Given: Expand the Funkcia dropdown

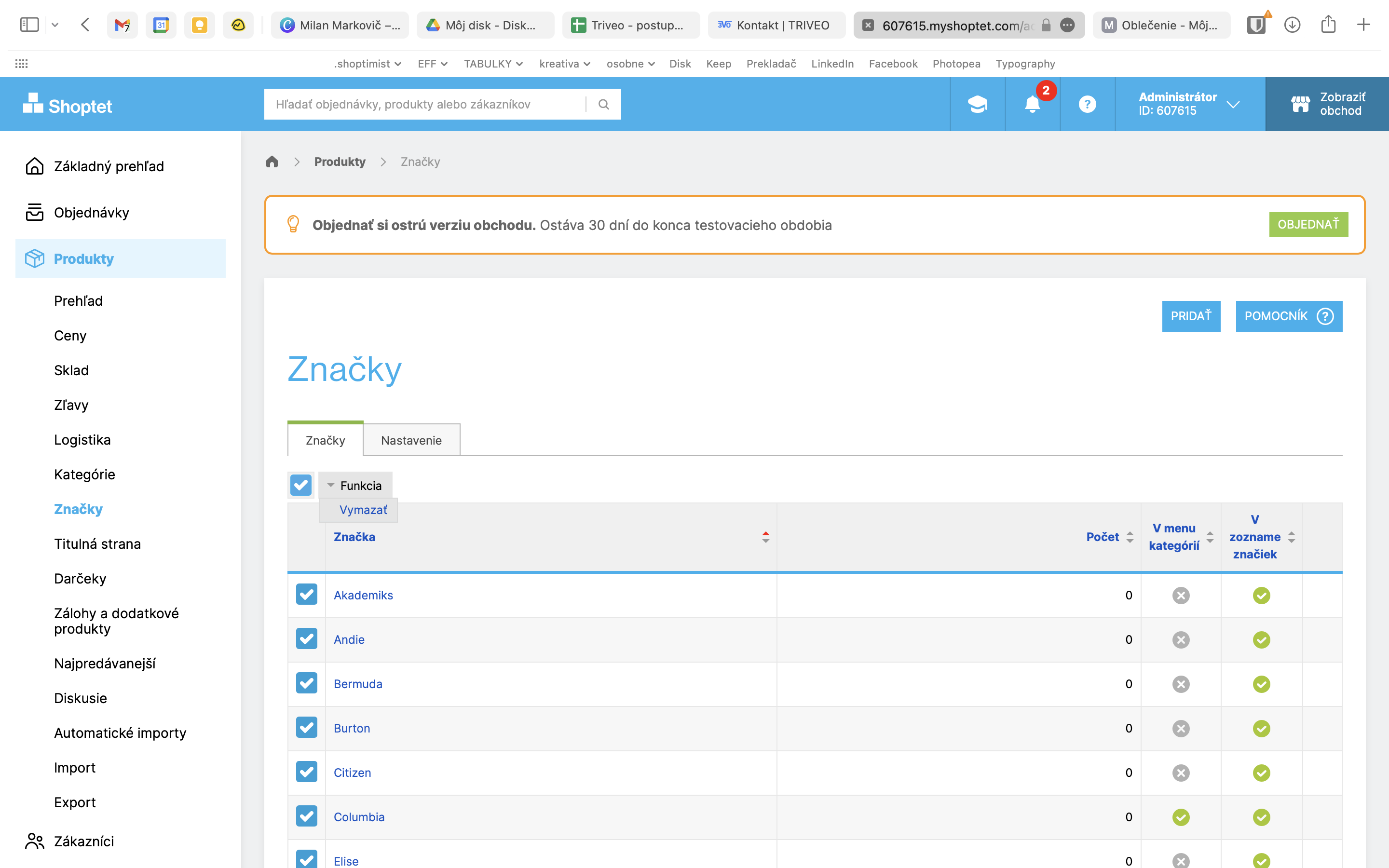Looking at the screenshot, I should (x=355, y=486).
